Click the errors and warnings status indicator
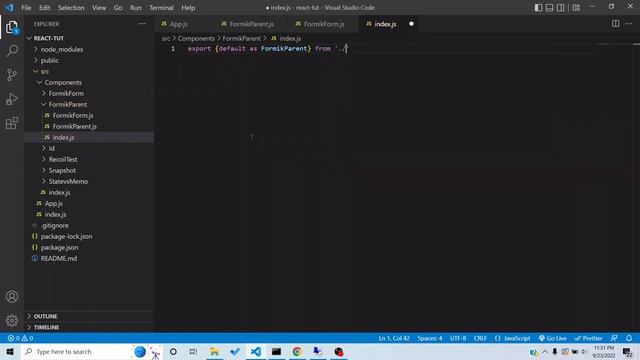This screenshot has height=360, width=640. pos(20,338)
